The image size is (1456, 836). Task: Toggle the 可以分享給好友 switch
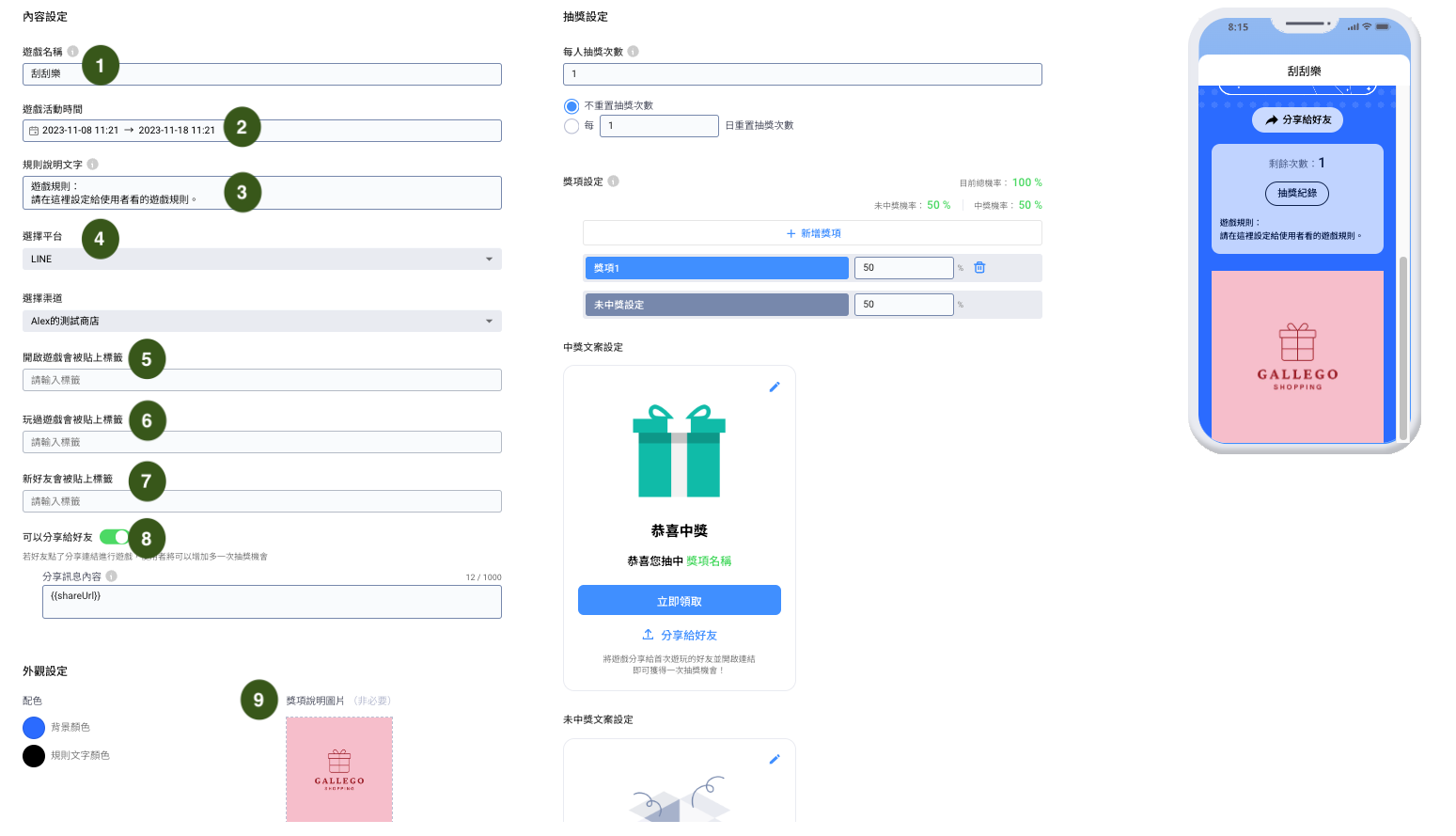point(115,537)
